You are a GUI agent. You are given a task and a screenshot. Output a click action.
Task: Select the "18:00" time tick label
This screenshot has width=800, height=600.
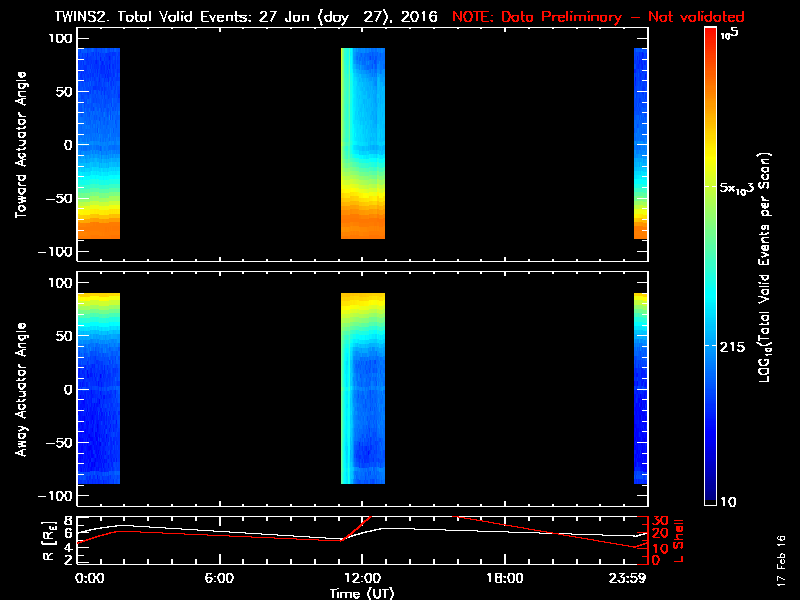pos(505,578)
